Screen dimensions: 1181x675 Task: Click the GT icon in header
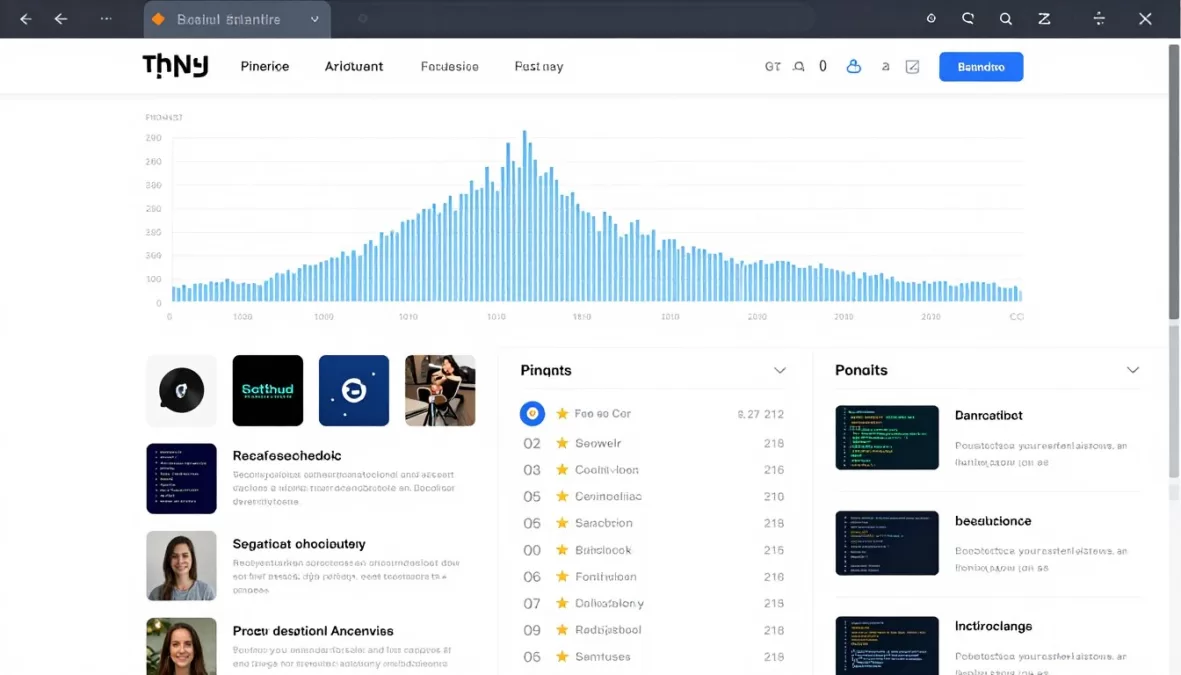(773, 66)
